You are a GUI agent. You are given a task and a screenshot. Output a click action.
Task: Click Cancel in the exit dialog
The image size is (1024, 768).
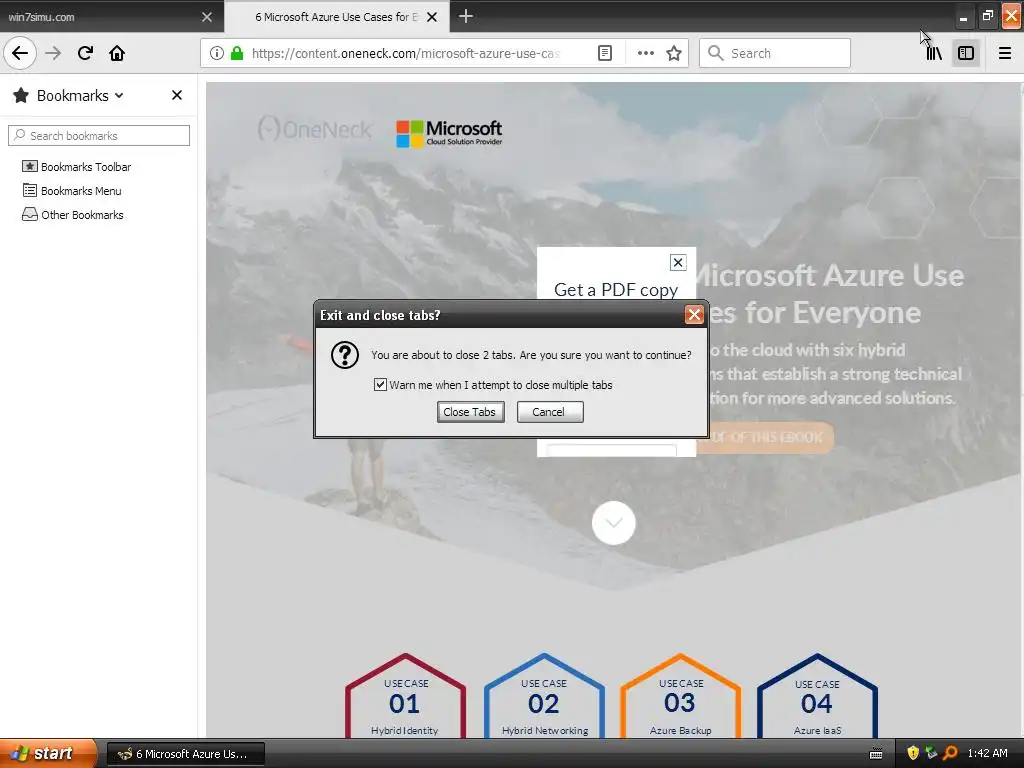click(x=550, y=412)
